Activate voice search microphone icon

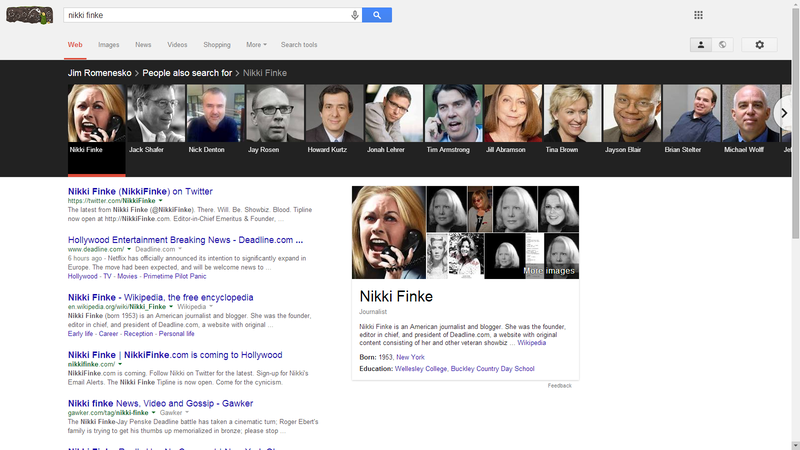(x=355, y=15)
